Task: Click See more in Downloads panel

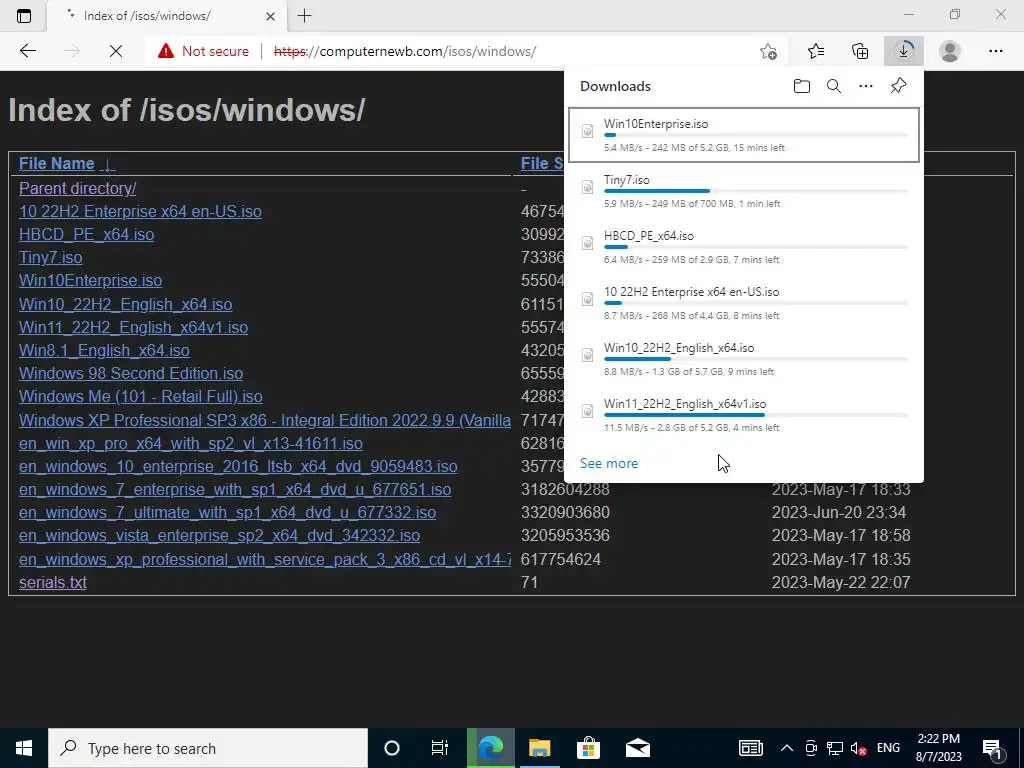Action: (609, 463)
